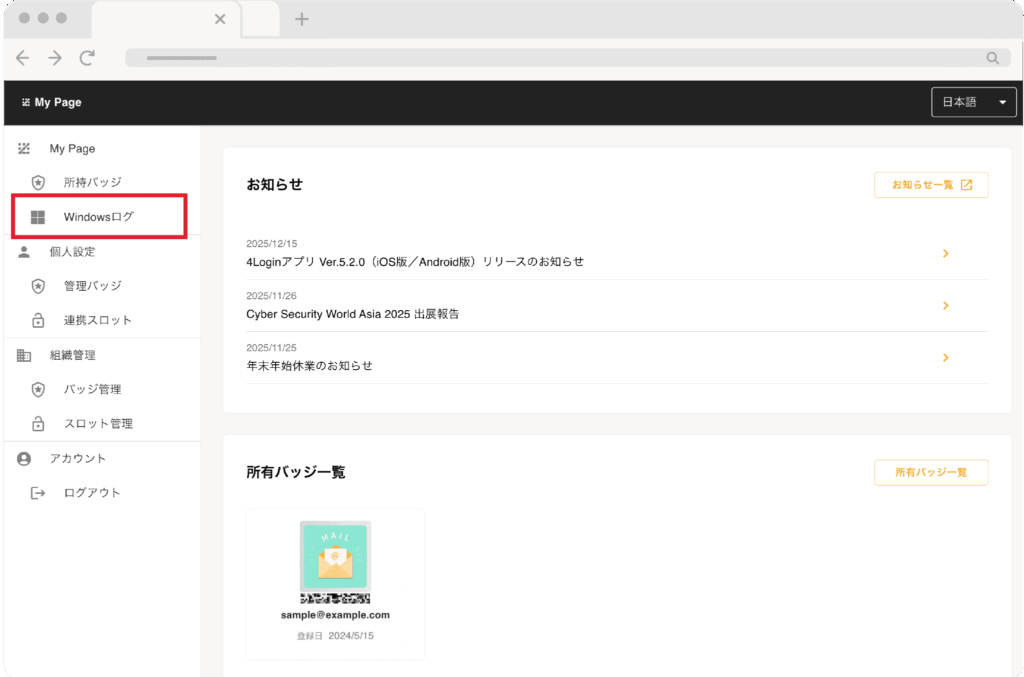This screenshot has width=1024, height=677.
Task: Click the shield icon beside バッジ管理
Action: [38, 389]
